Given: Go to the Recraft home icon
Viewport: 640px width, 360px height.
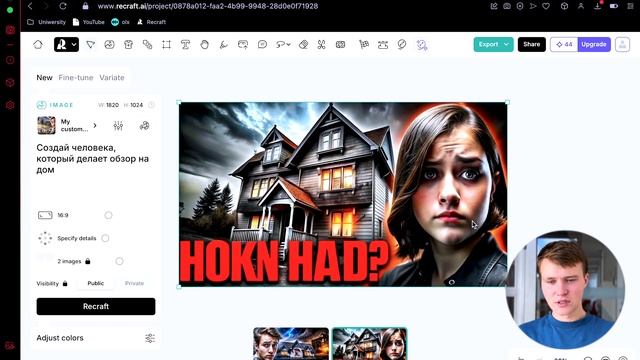Looking at the screenshot, I should pos(38,44).
